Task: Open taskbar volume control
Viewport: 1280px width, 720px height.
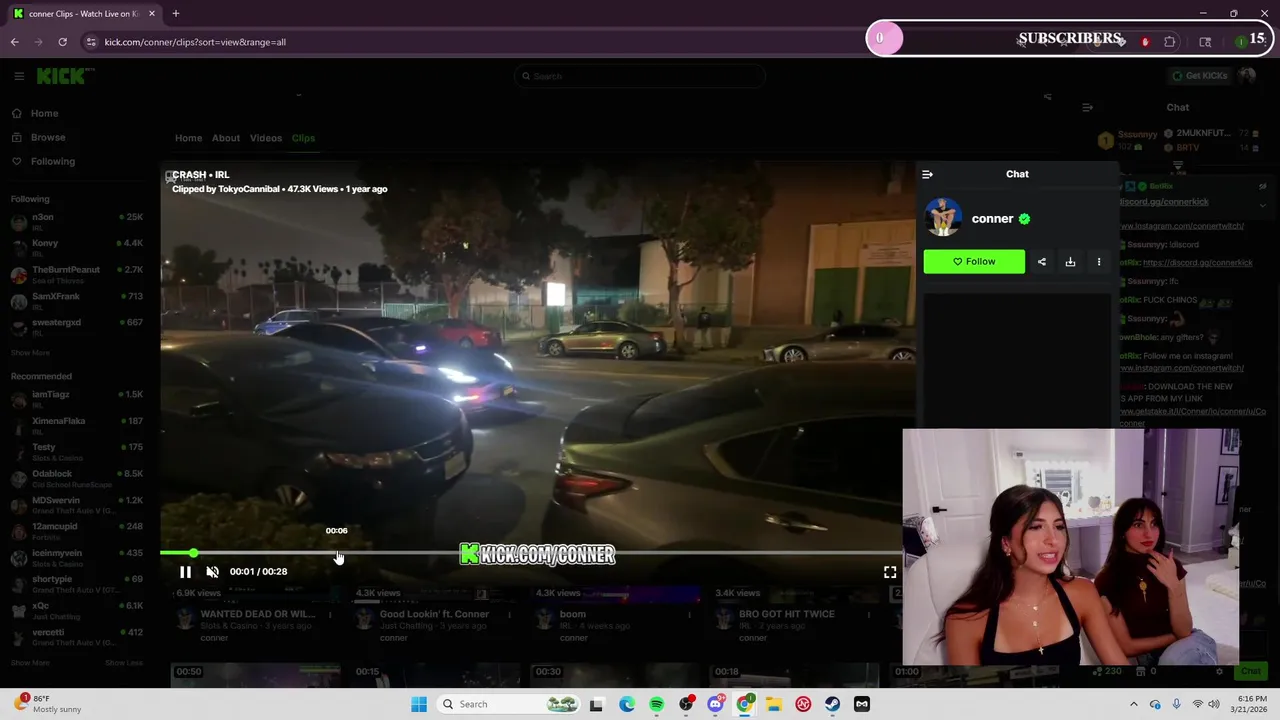Action: click(x=1214, y=704)
